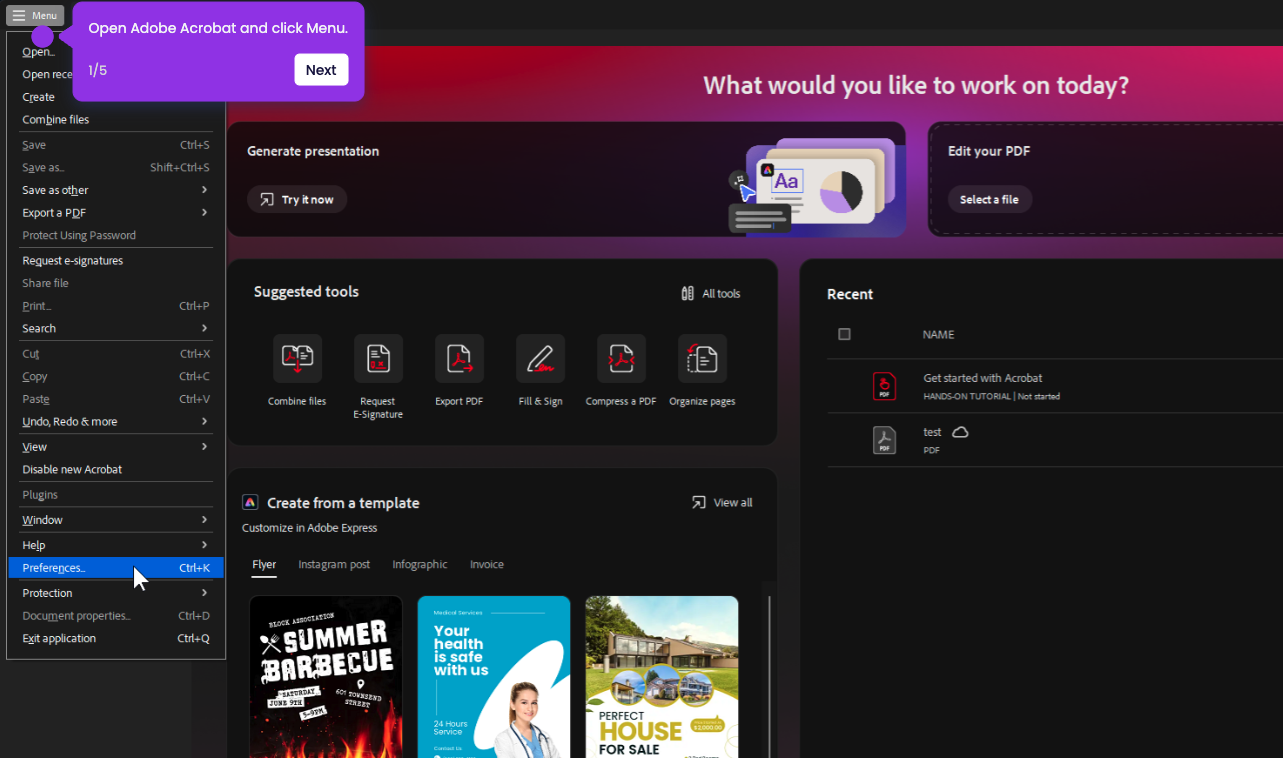This screenshot has height=758, width=1283.
Task: Switch to the Invoice tab
Action: (x=487, y=564)
